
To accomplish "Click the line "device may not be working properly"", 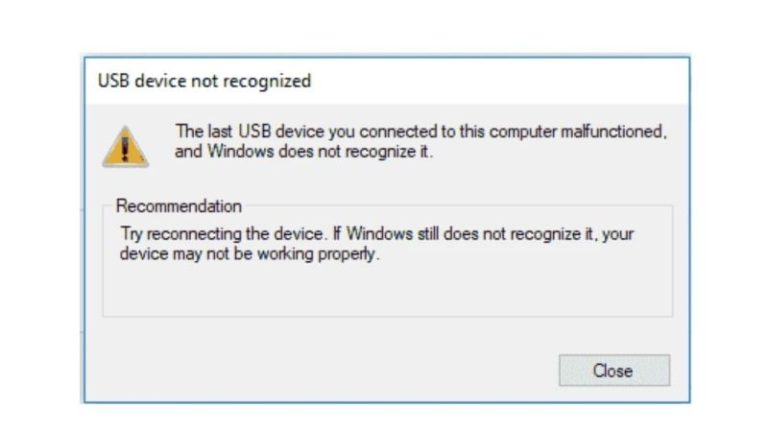I will pyautogui.click(x=250, y=253).
